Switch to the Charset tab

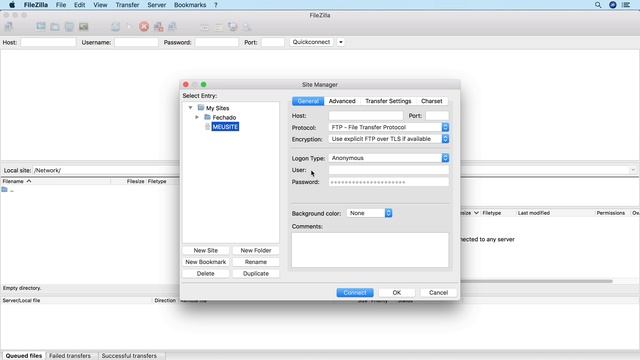tap(431, 101)
